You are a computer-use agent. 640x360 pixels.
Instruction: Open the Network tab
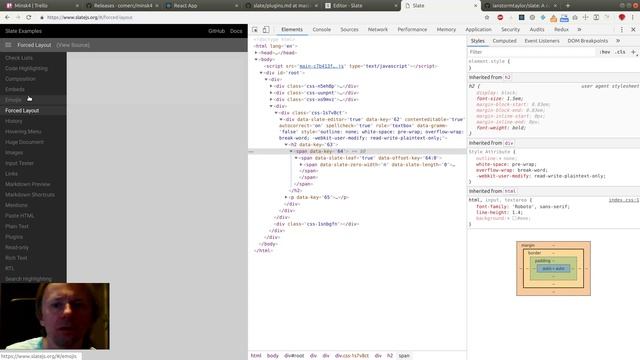[x=378, y=30]
